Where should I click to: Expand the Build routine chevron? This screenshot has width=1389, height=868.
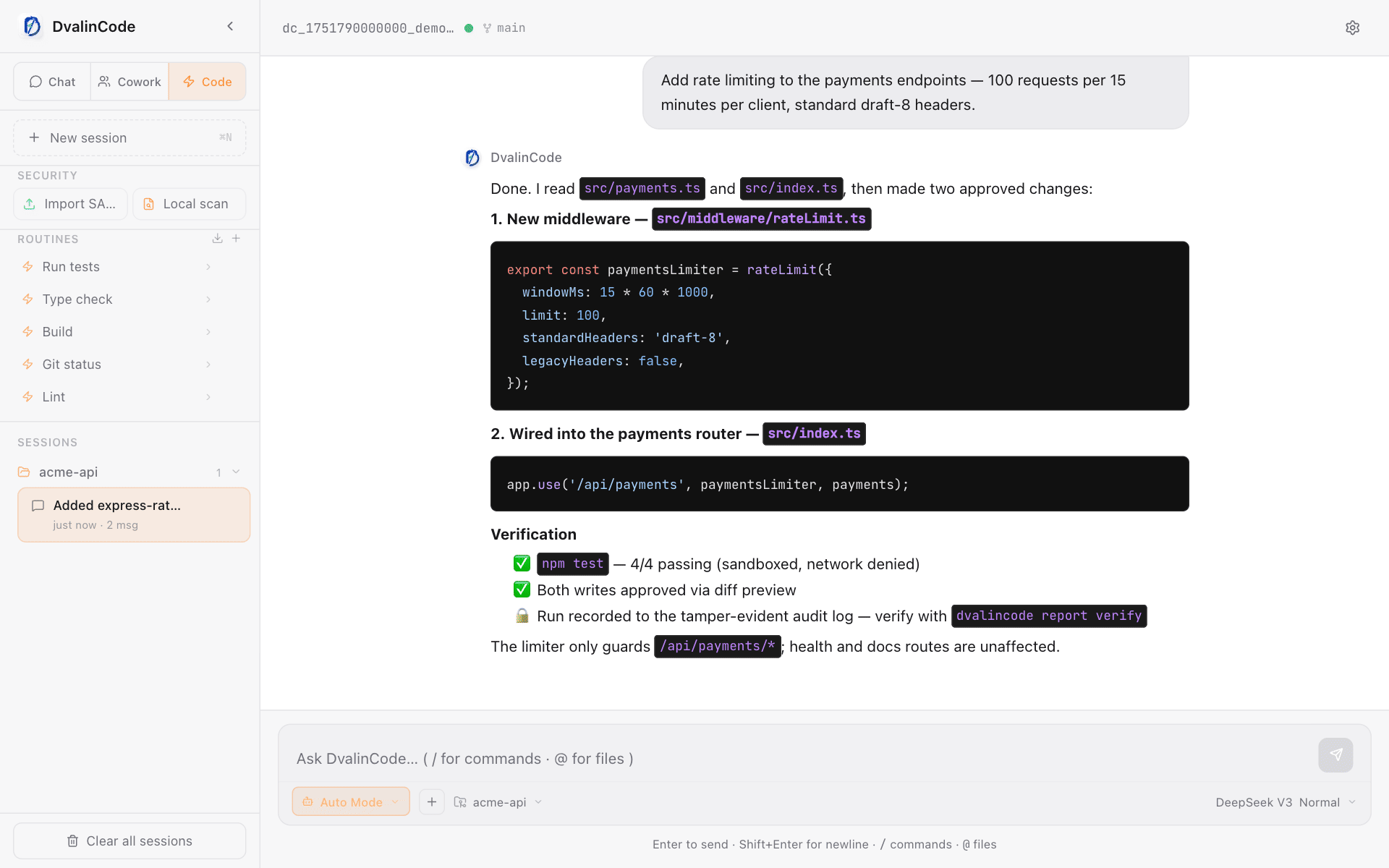pyautogui.click(x=208, y=332)
